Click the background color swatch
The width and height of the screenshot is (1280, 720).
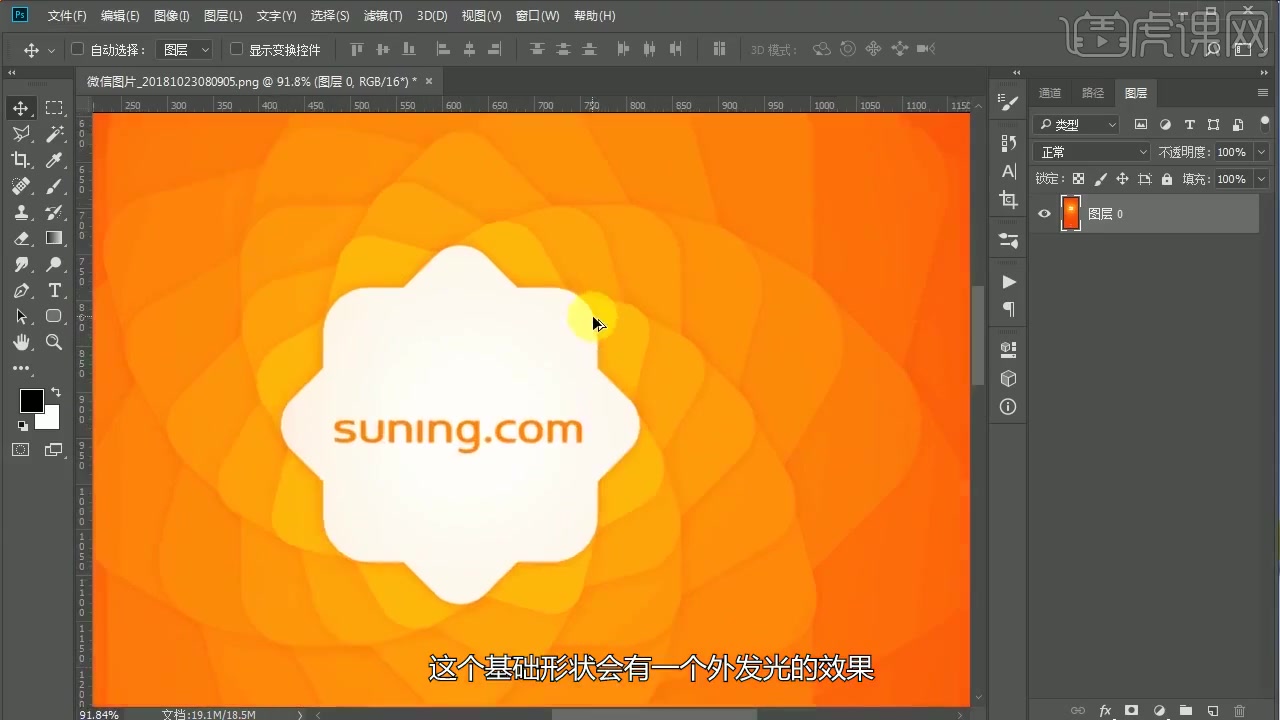pos(50,420)
